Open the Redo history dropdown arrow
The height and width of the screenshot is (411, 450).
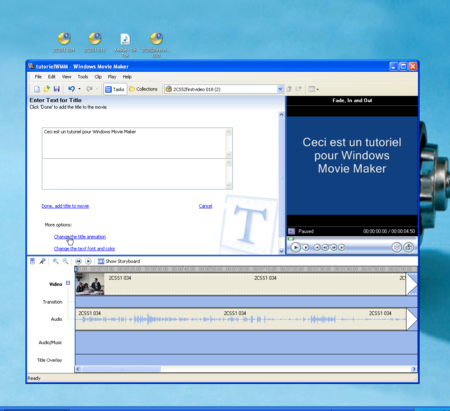(97, 89)
